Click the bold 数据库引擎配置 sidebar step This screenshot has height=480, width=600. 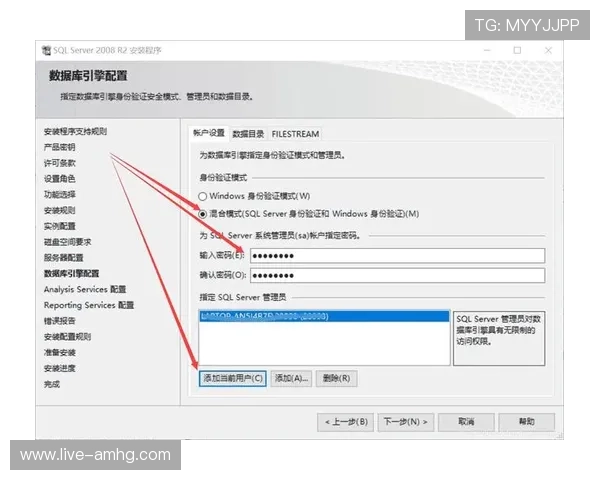coord(72,274)
